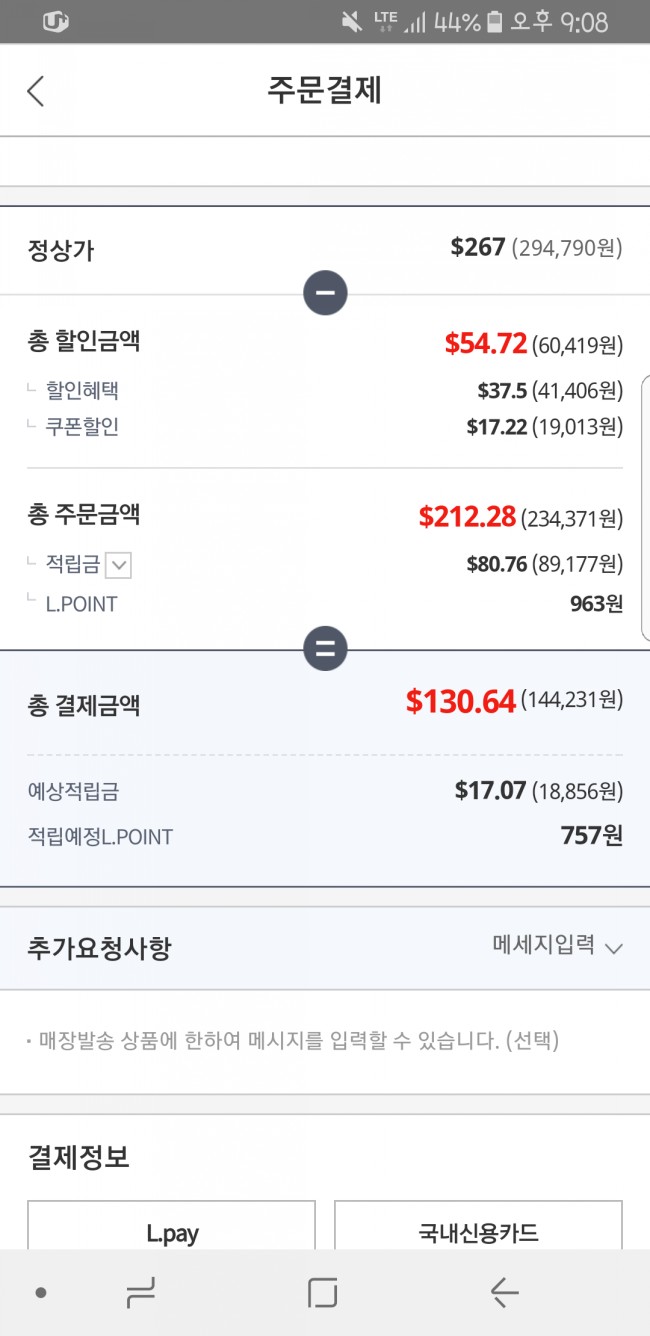Tap the muted sound status icon
The width and height of the screenshot is (650, 1336).
click(352, 21)
